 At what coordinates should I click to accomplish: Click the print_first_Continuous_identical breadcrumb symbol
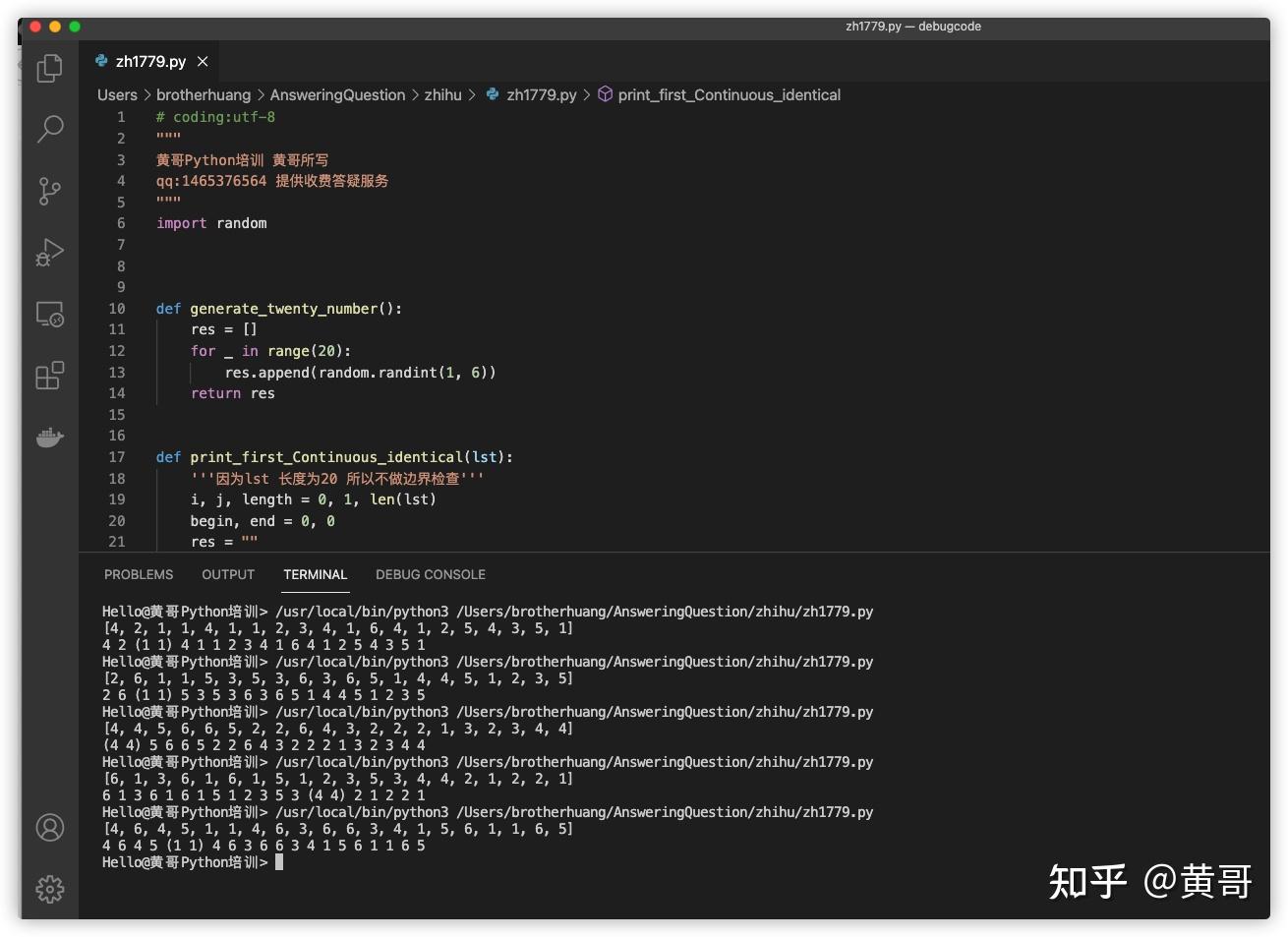pyautogui.click(x=730, y=94)
